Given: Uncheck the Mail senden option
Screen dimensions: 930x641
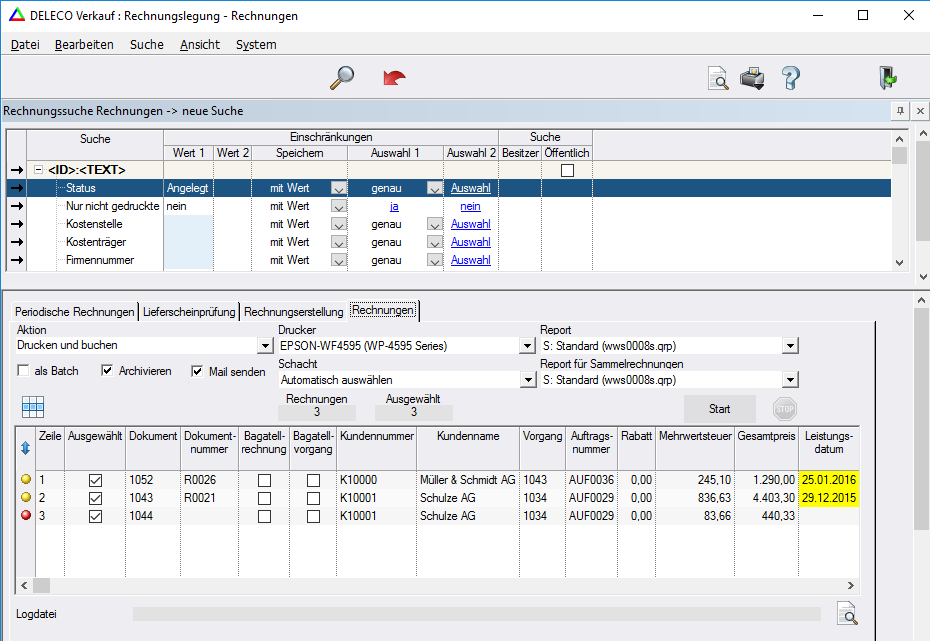Looking at the screenshot, I should coord(197,371).
